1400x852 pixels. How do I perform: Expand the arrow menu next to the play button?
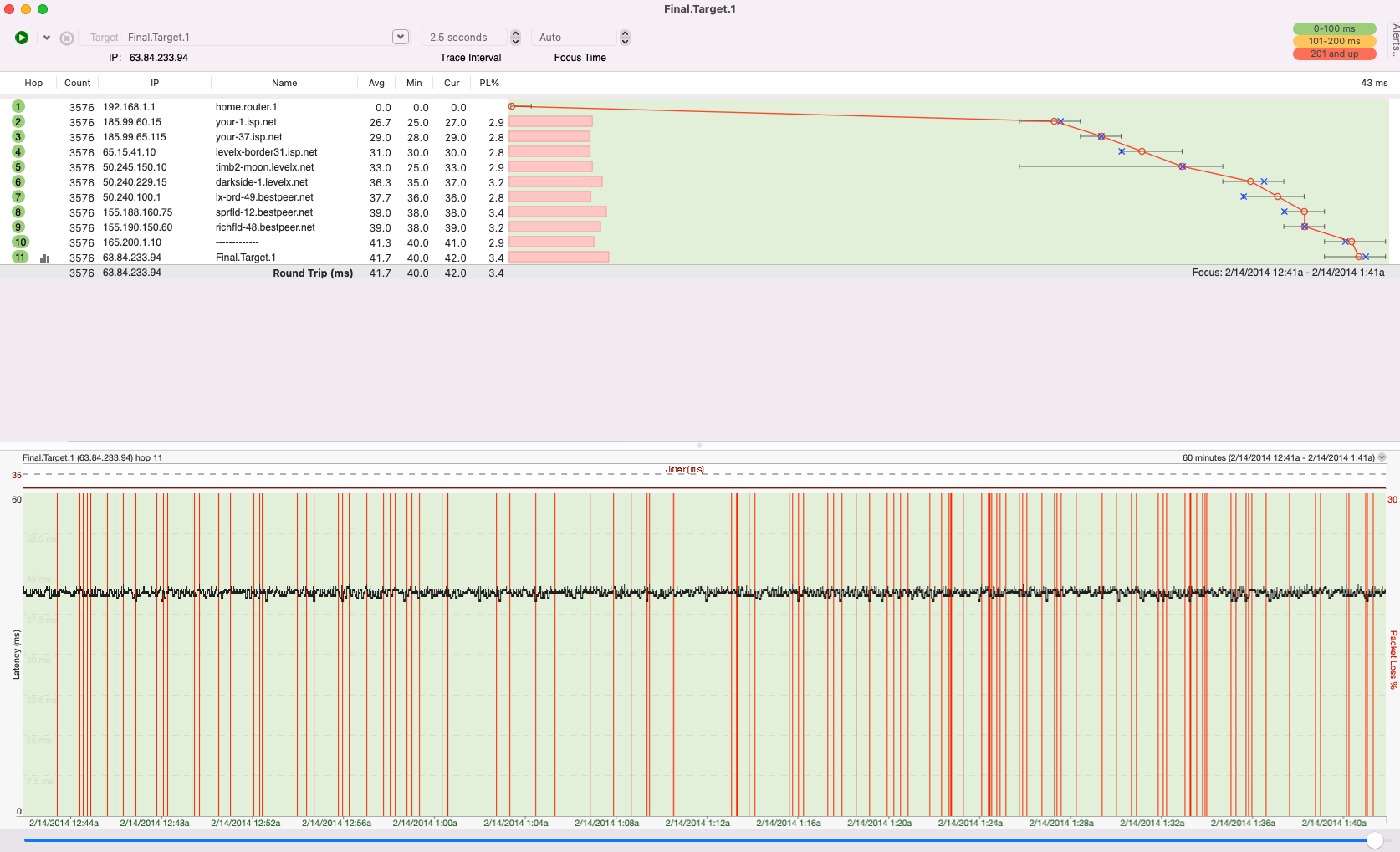click(x=46, y=37)
